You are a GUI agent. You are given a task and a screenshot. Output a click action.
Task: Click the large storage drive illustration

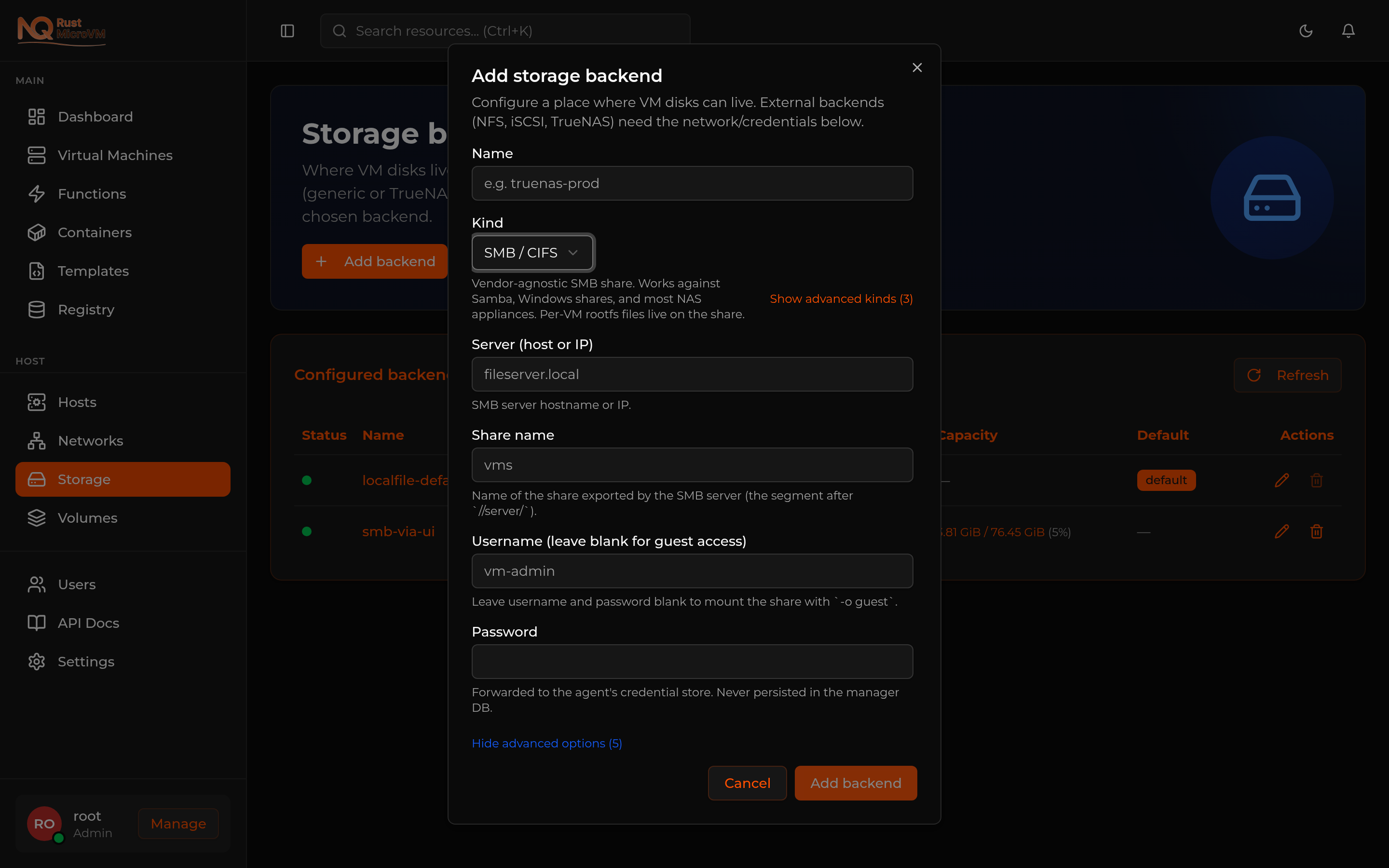1272,198
